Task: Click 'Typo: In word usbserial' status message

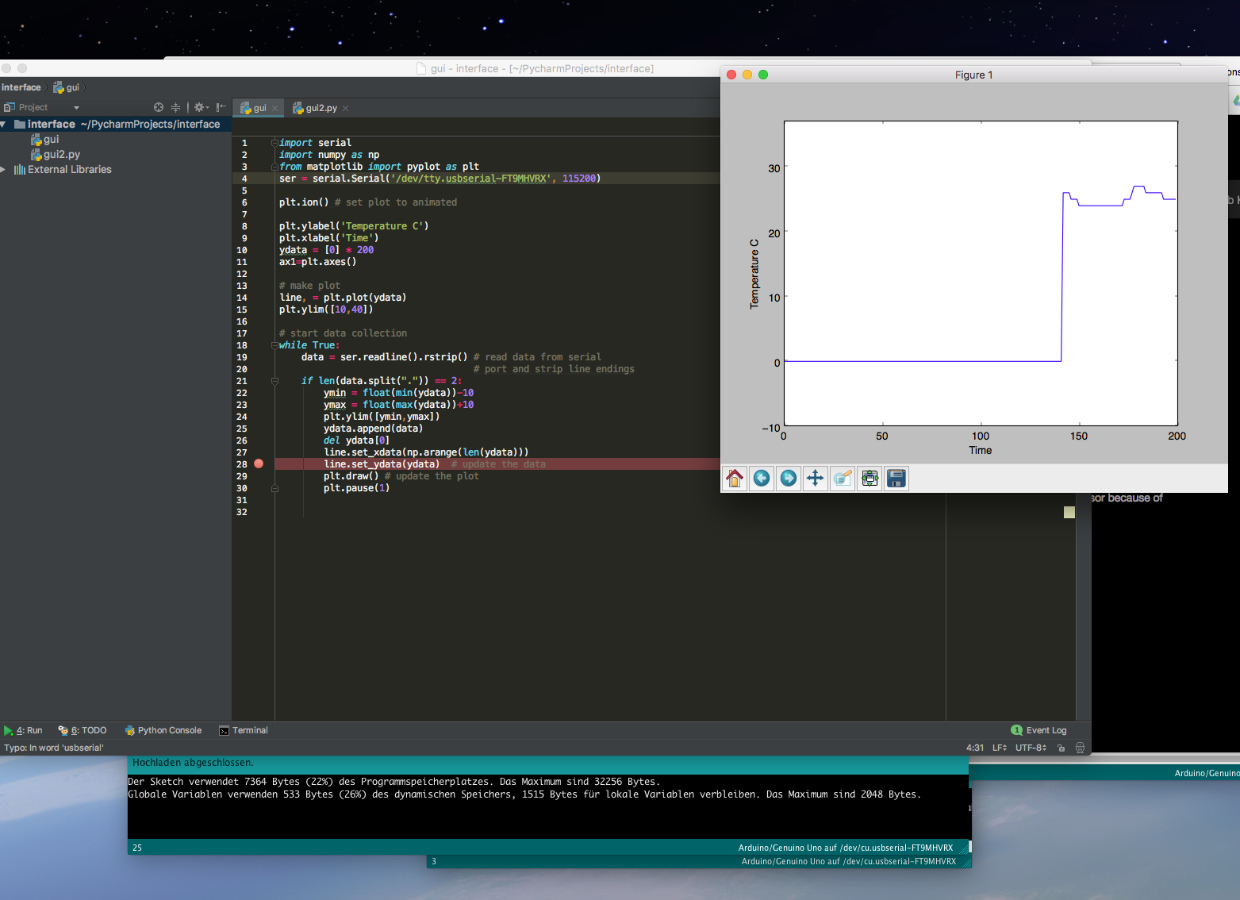Action: click(x=54, y=747)
